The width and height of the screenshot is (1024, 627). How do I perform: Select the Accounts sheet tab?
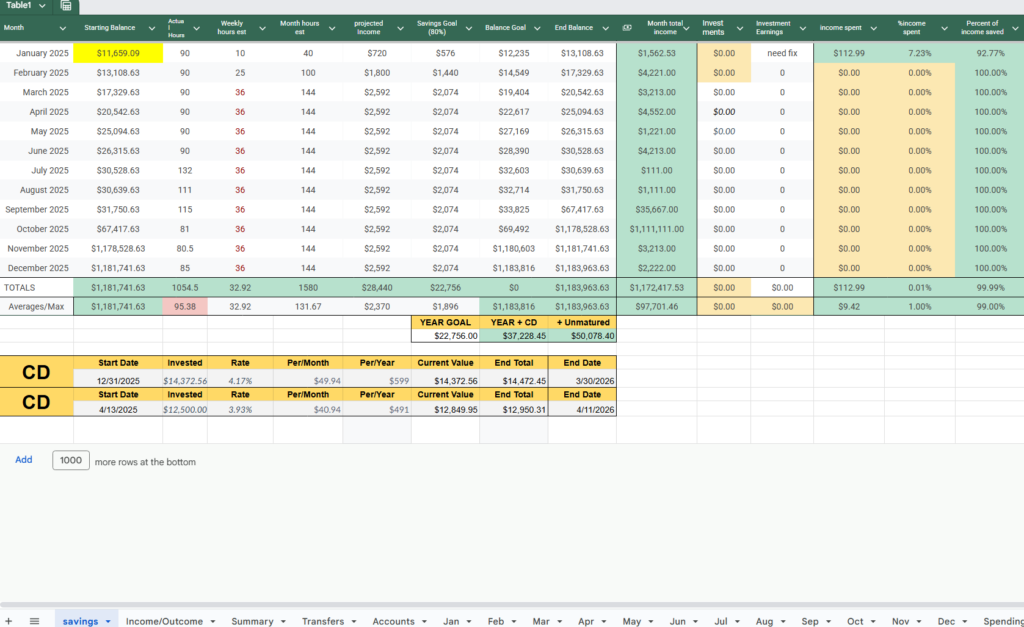pyautogui.click(x=394, y=621)
